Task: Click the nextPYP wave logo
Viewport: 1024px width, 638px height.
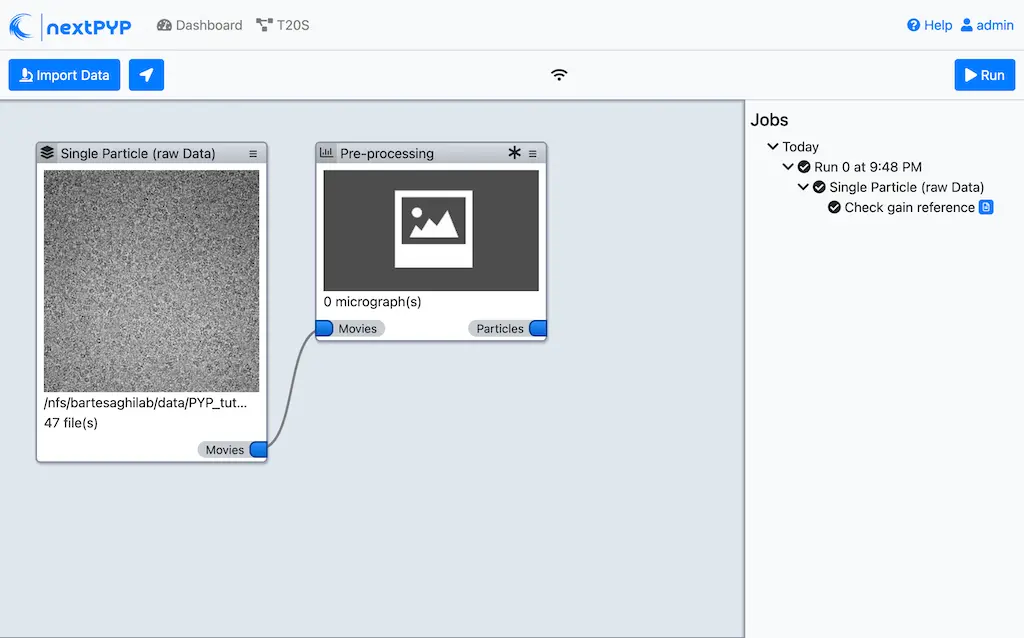Action: (22, 25)
